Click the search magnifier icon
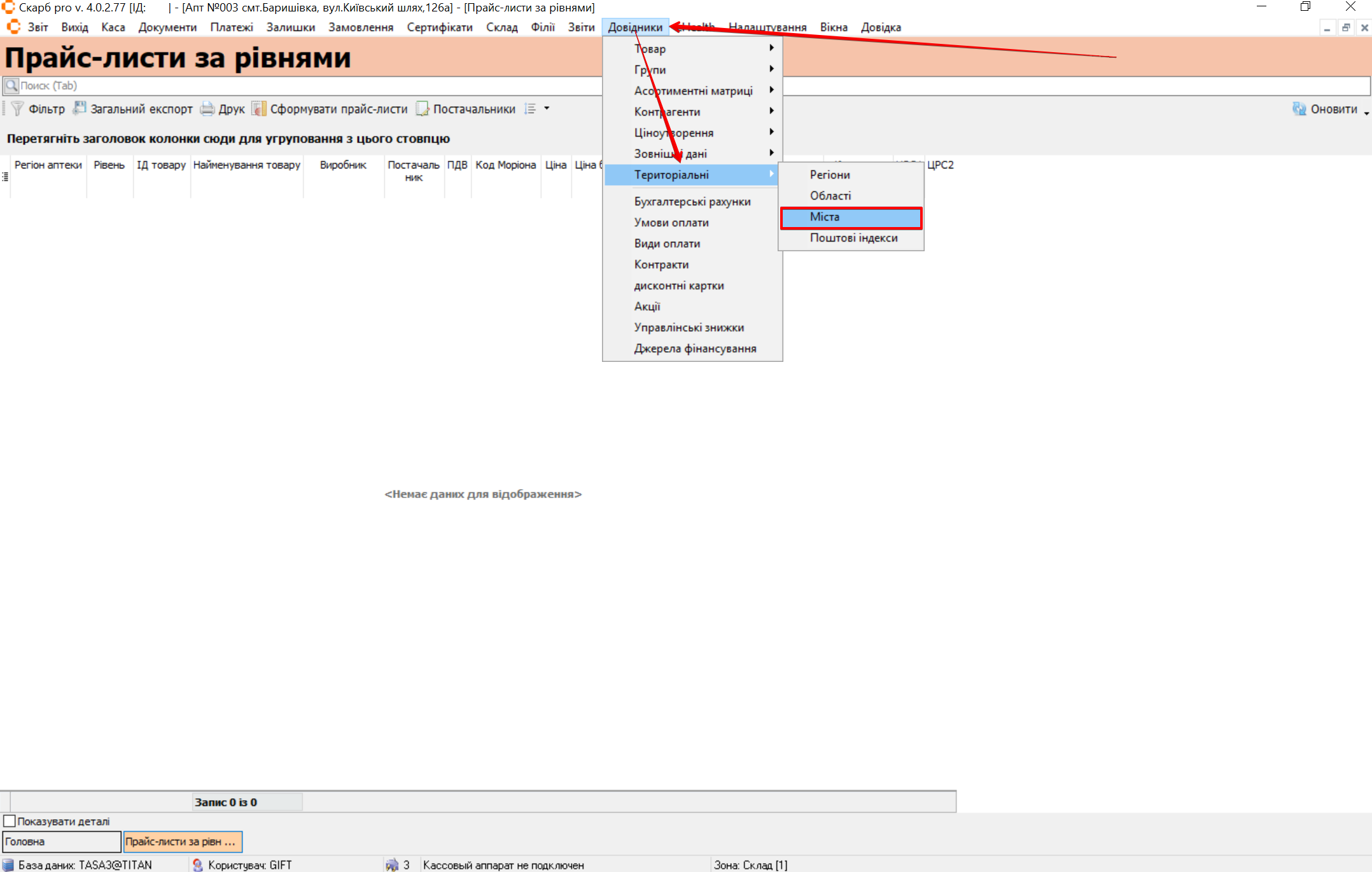 pyautogui.click(x=11, y=85)
